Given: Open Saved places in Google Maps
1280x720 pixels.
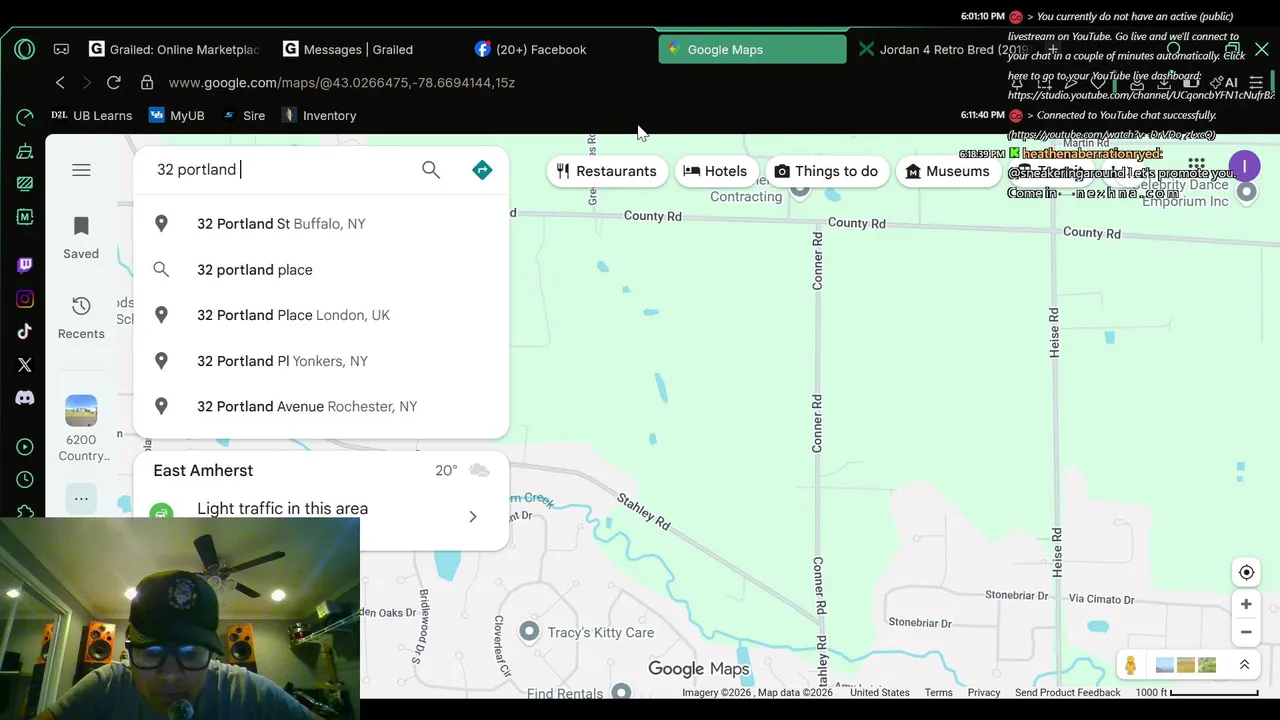Looking at the screenshot, I should click(81, 237).
